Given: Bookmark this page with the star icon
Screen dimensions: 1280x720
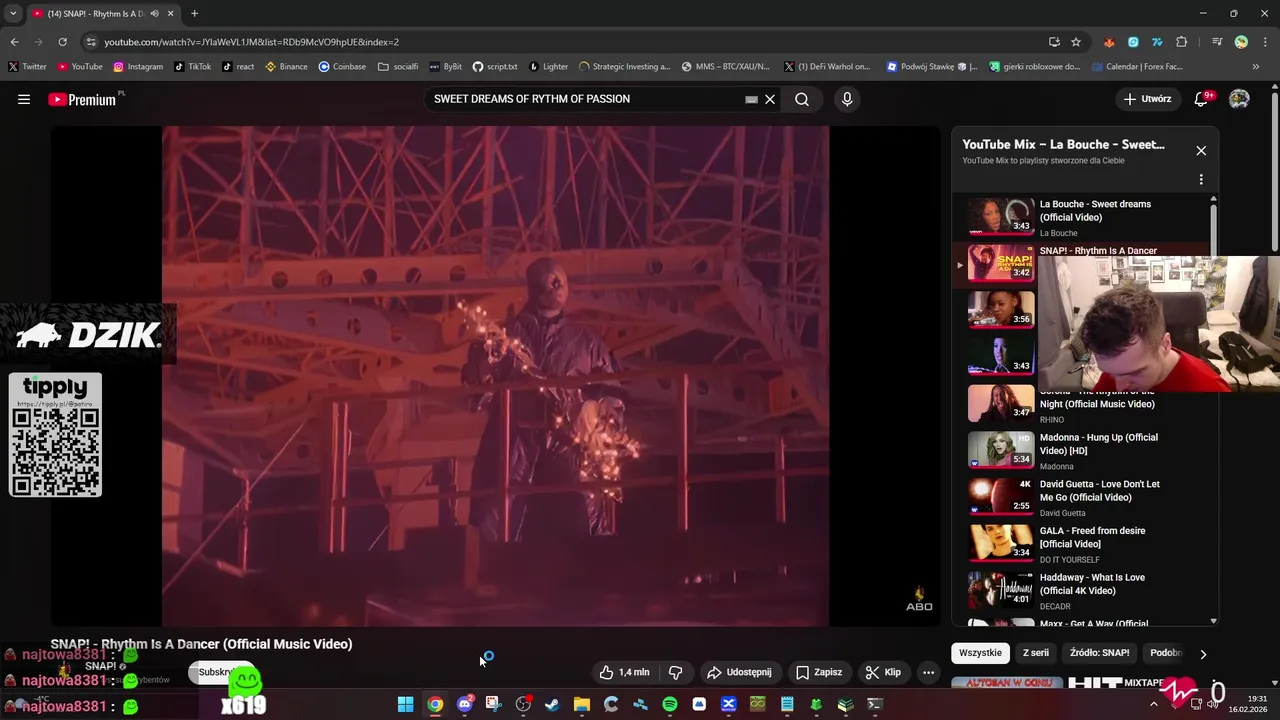Looking at the screenshot, I should coord(1076,42).
